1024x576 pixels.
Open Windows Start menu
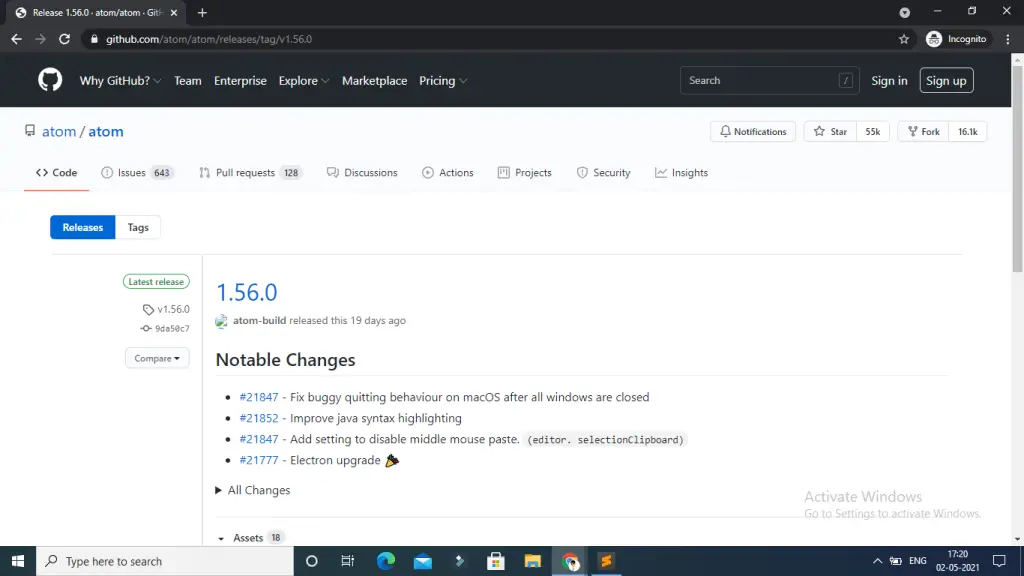tap(18, 561)
